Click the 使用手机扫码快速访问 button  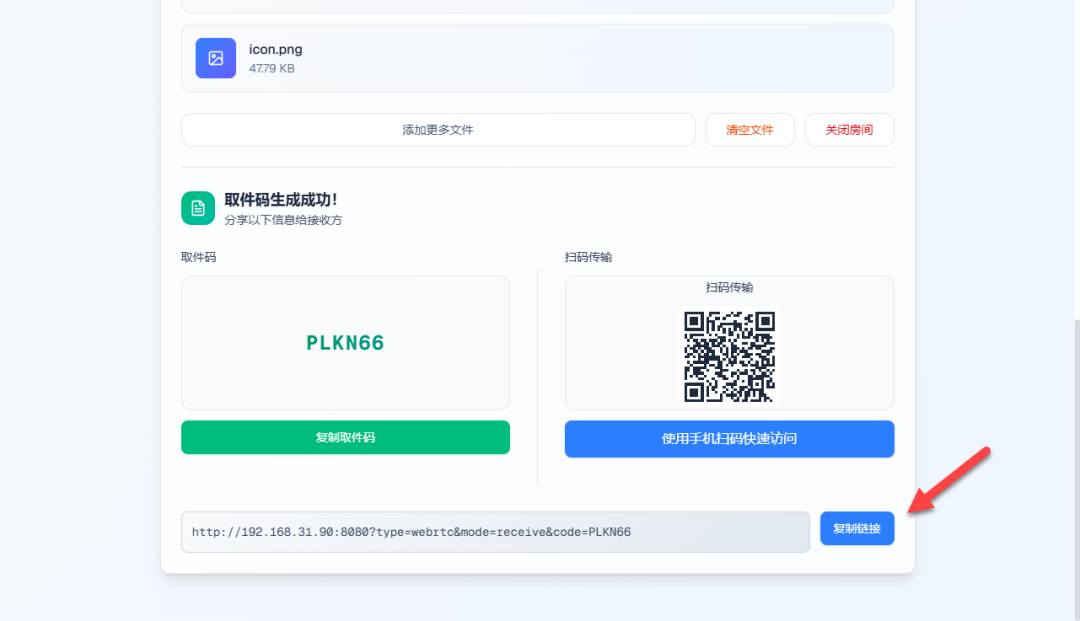point(729,439)
